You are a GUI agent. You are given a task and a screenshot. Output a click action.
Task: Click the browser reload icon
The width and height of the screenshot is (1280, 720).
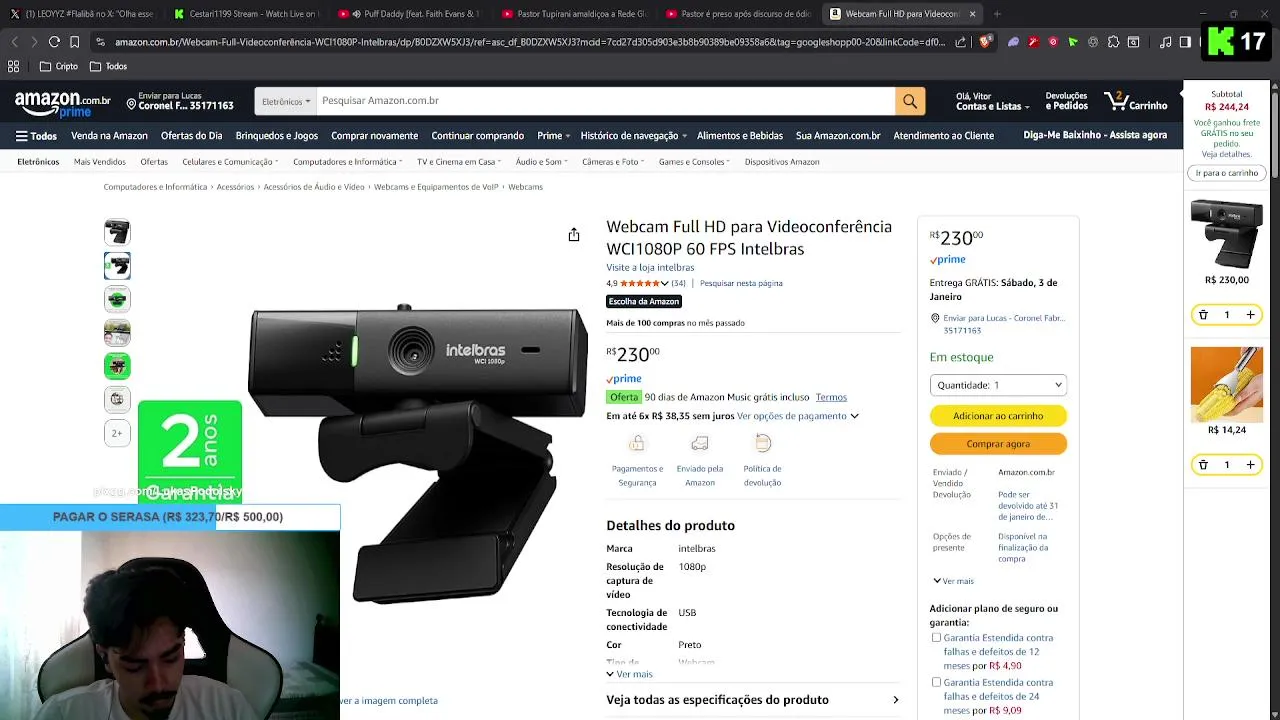pyautogui.click(x=54, y=42)
